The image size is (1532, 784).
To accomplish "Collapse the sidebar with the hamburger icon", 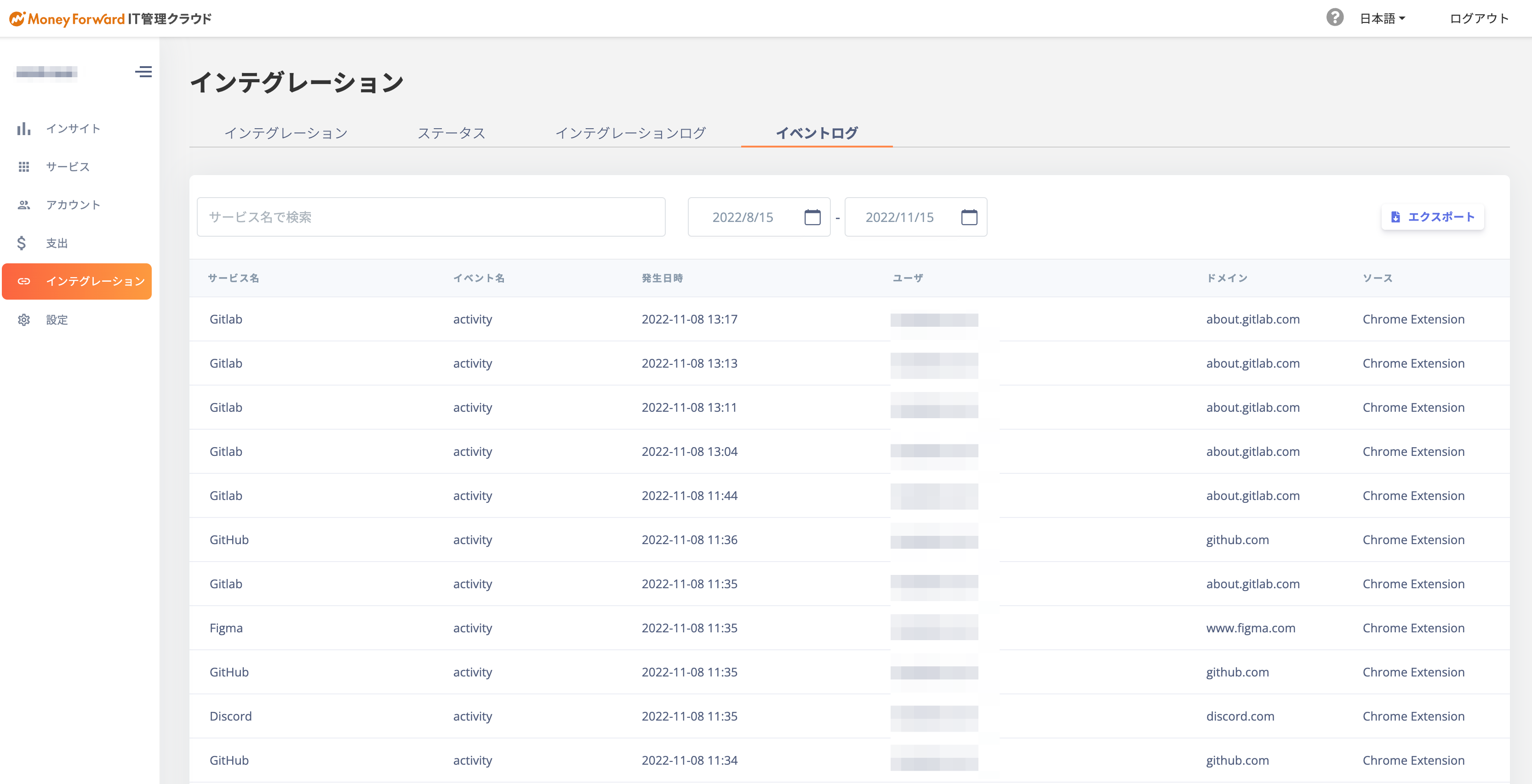I will 143,72.
